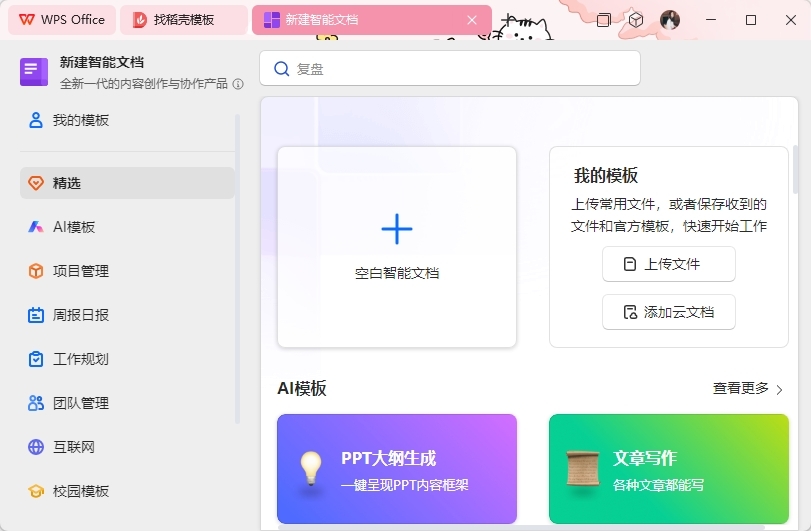This screenshot has height=531, width=811.
Task: Close the 新建智能文档 tab
Action: tap(472, 20)
